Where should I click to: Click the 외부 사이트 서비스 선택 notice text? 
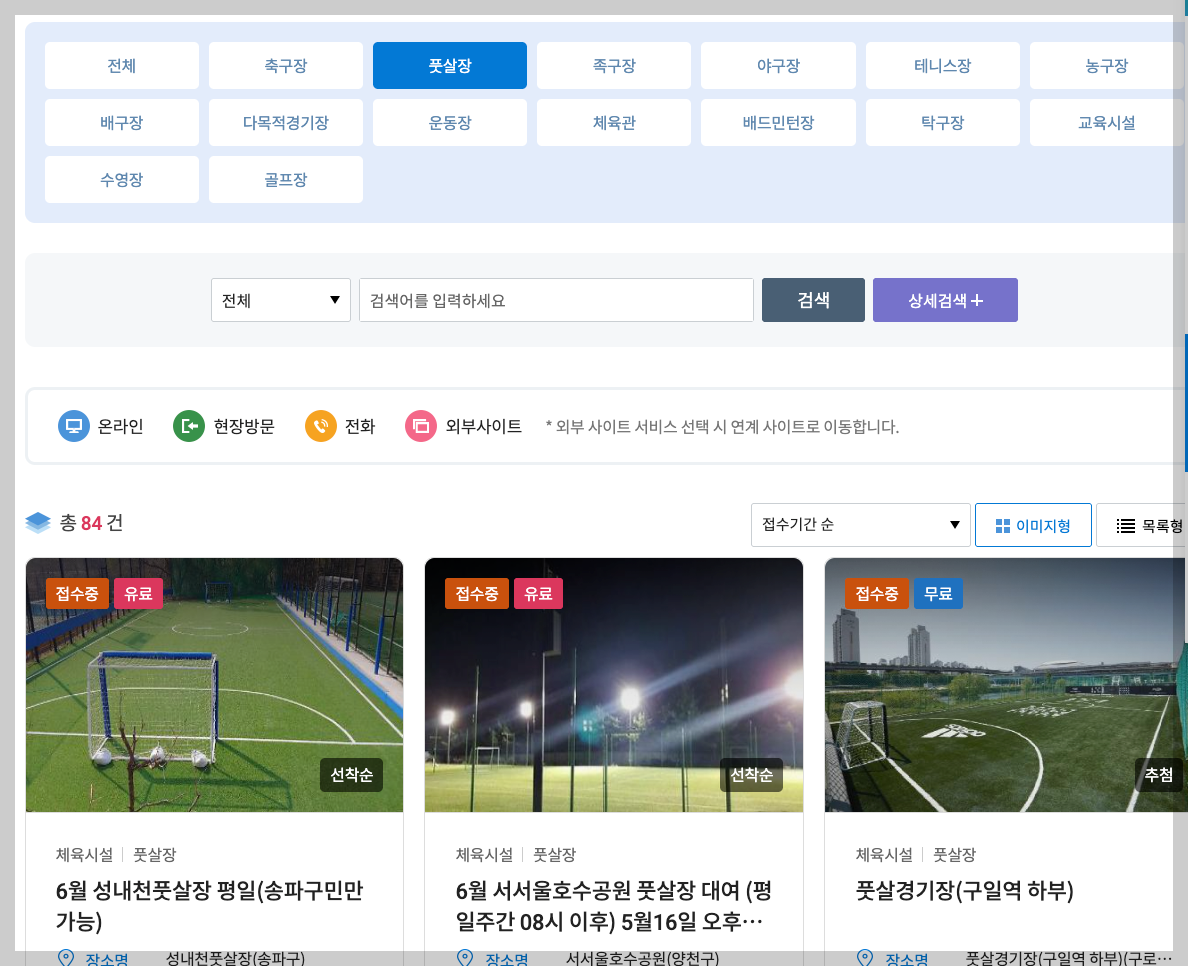[x=722, y=427]
